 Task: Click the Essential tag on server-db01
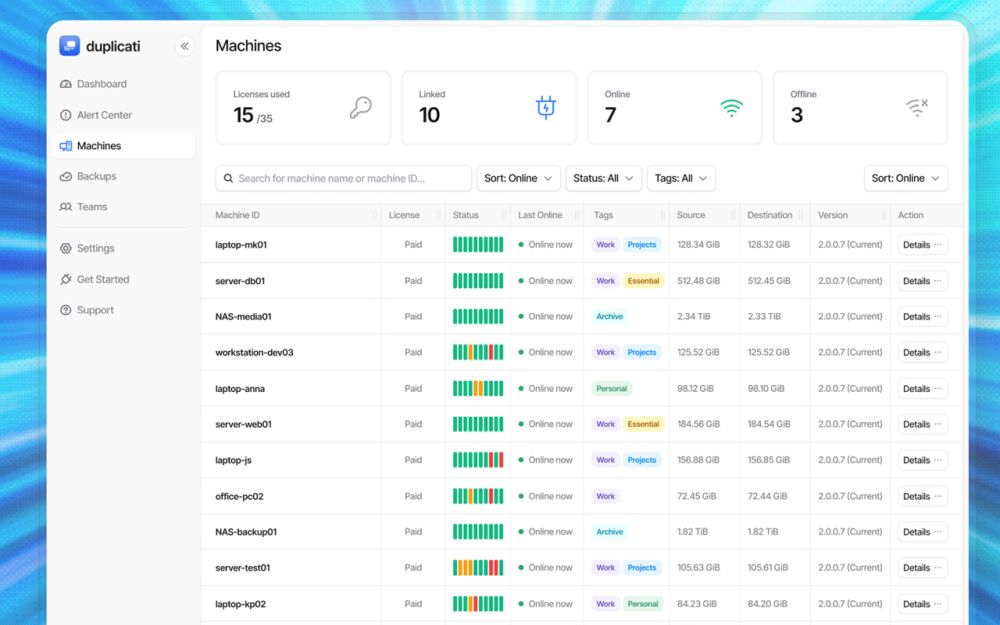(x=643, y=281)
